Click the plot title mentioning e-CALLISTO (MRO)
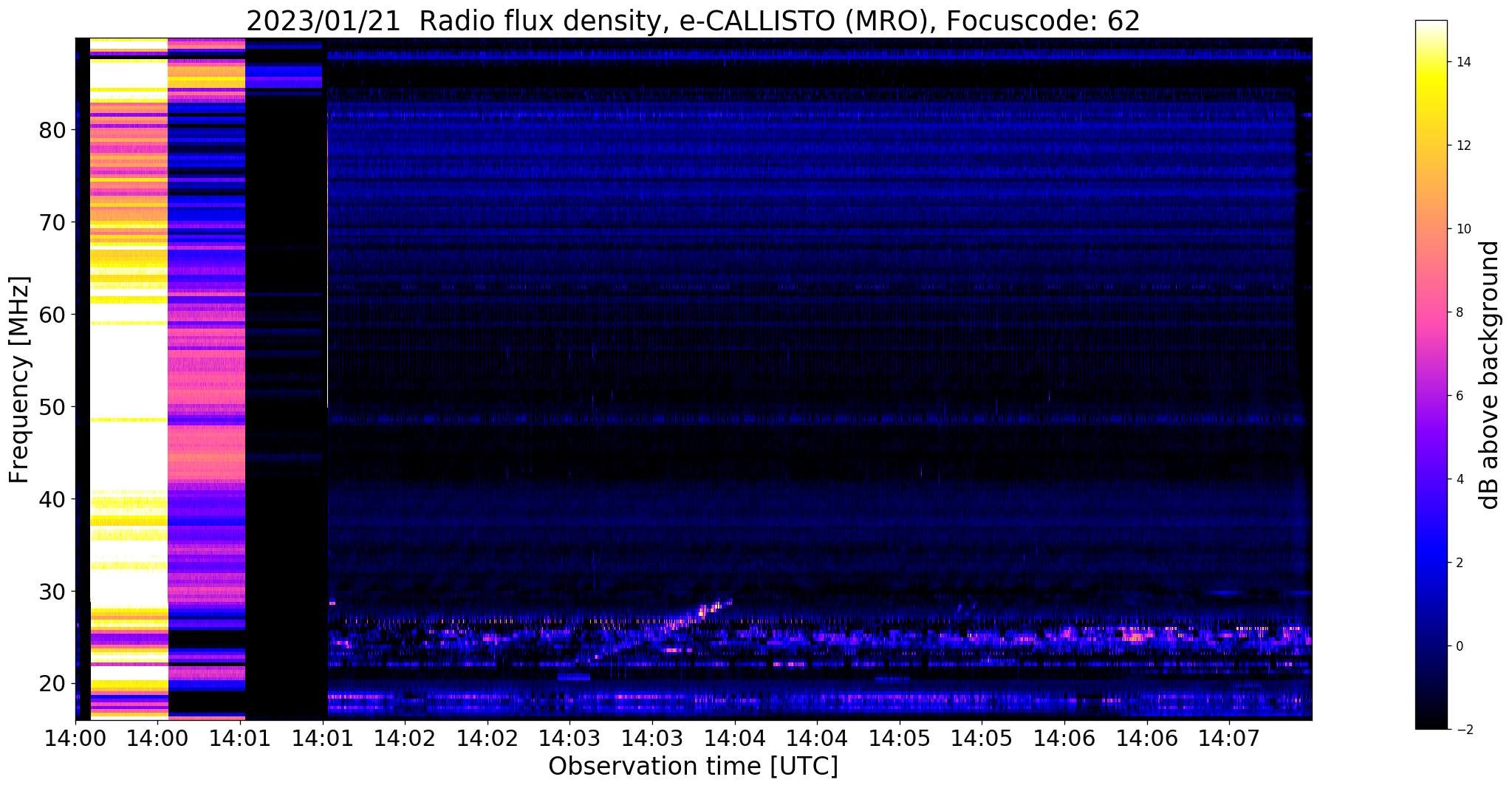 (x=693, y=21)
